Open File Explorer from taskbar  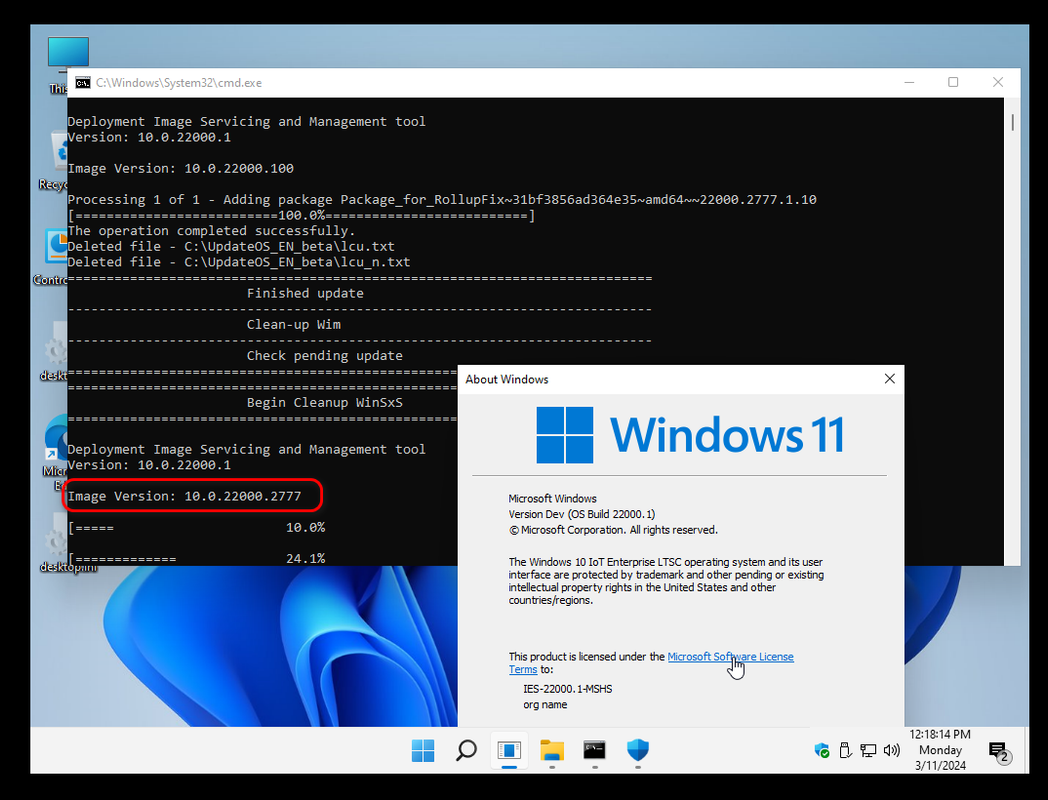(552, 751)
